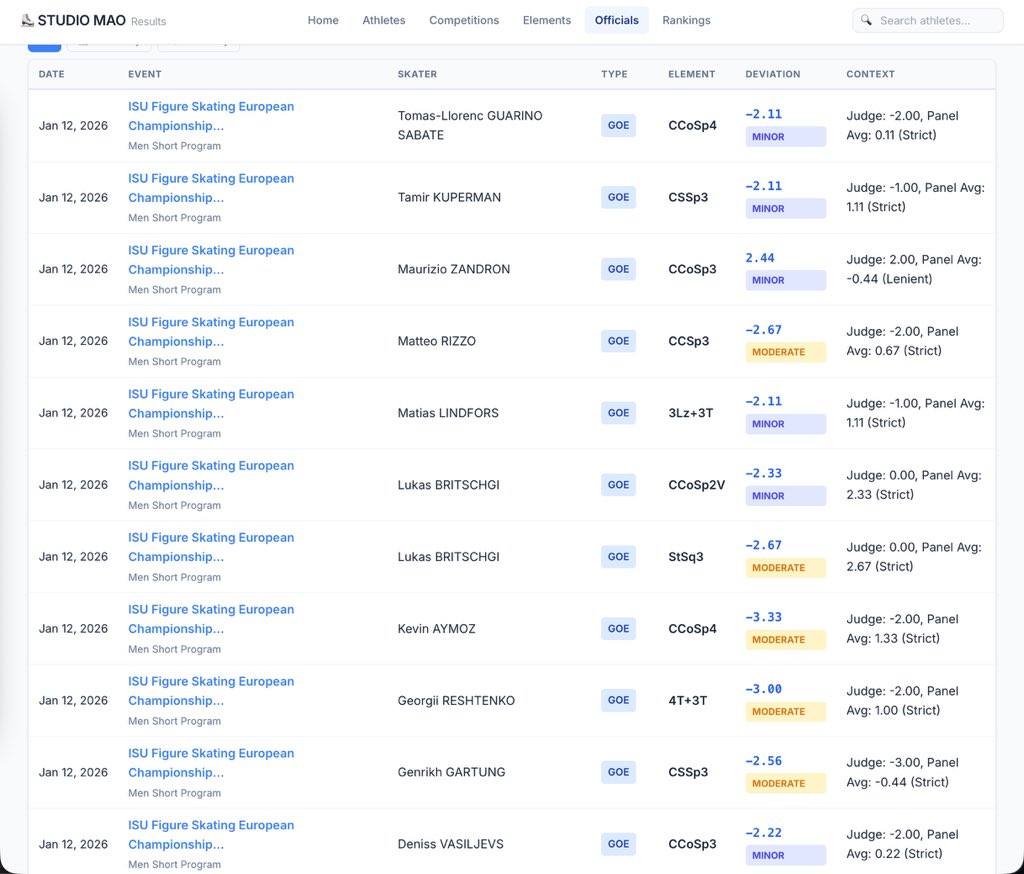Select skater Genrikh GARTUNG
Viewport: 1024px width, 874px height.
point(451,772)
